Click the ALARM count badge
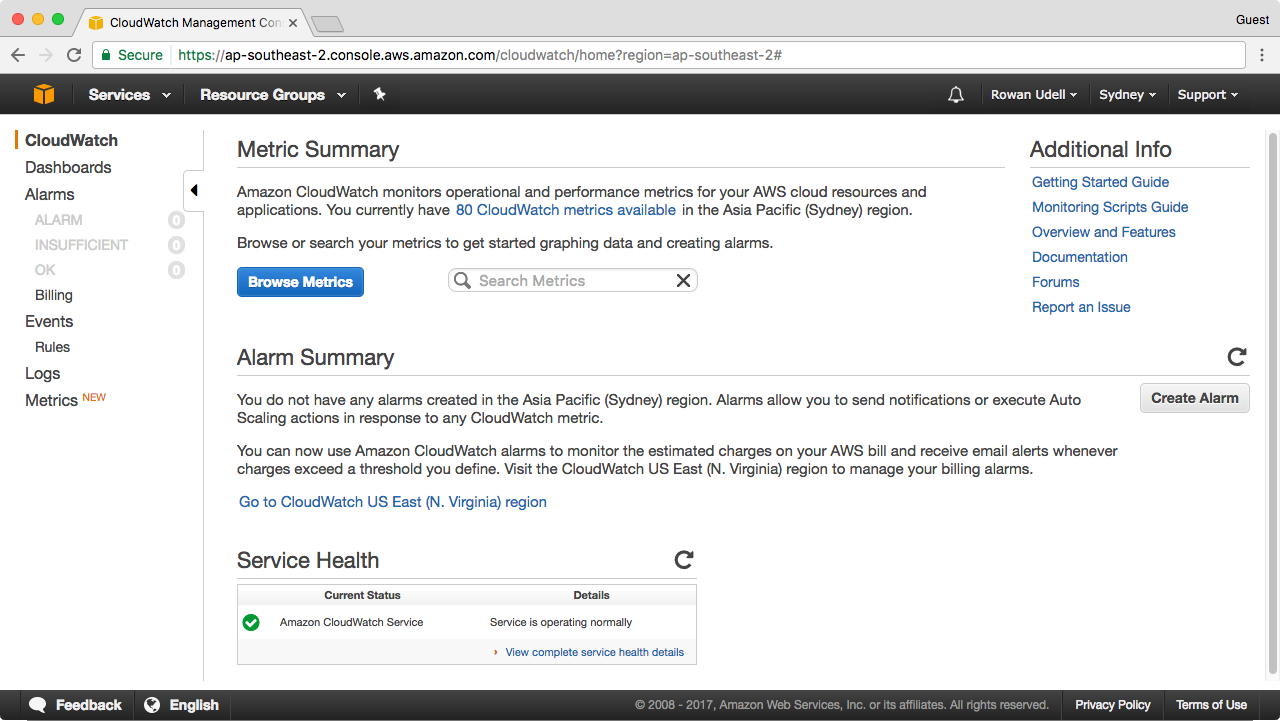Screen dimensions: 1280x721 point(176,220)
